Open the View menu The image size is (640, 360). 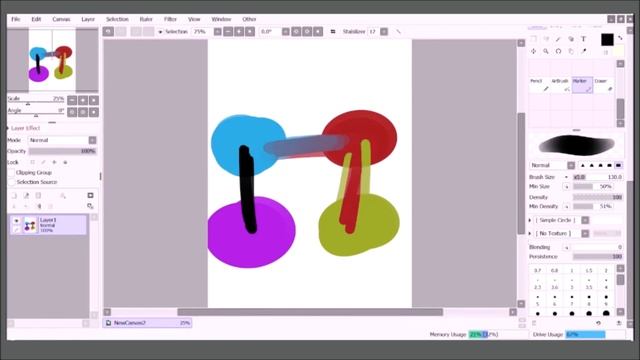[x=194, y=19]
